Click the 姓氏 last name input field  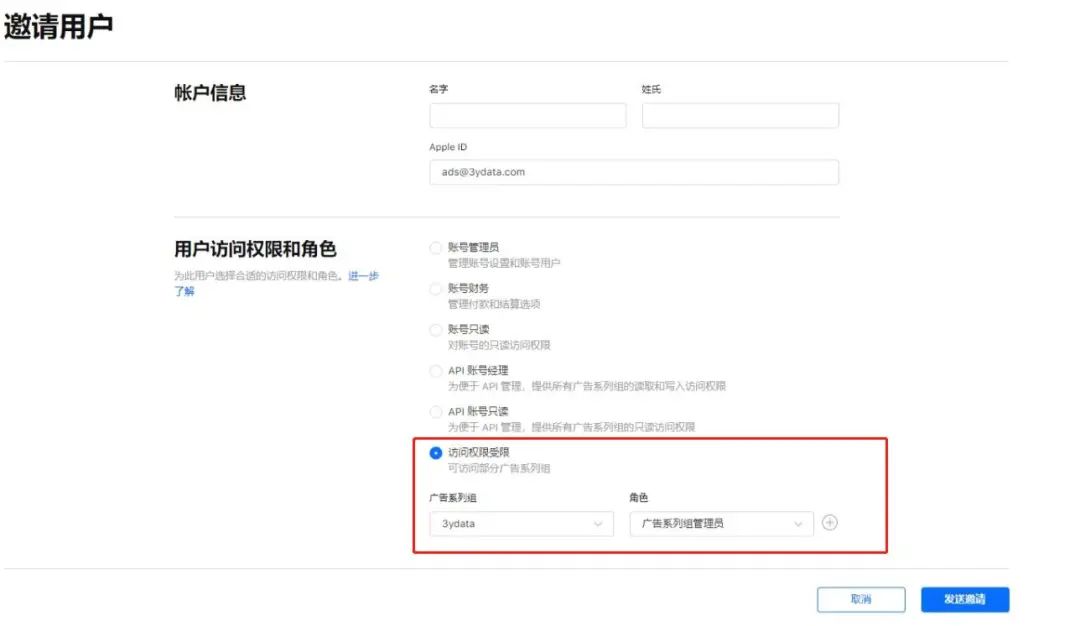tap(740, 115)
